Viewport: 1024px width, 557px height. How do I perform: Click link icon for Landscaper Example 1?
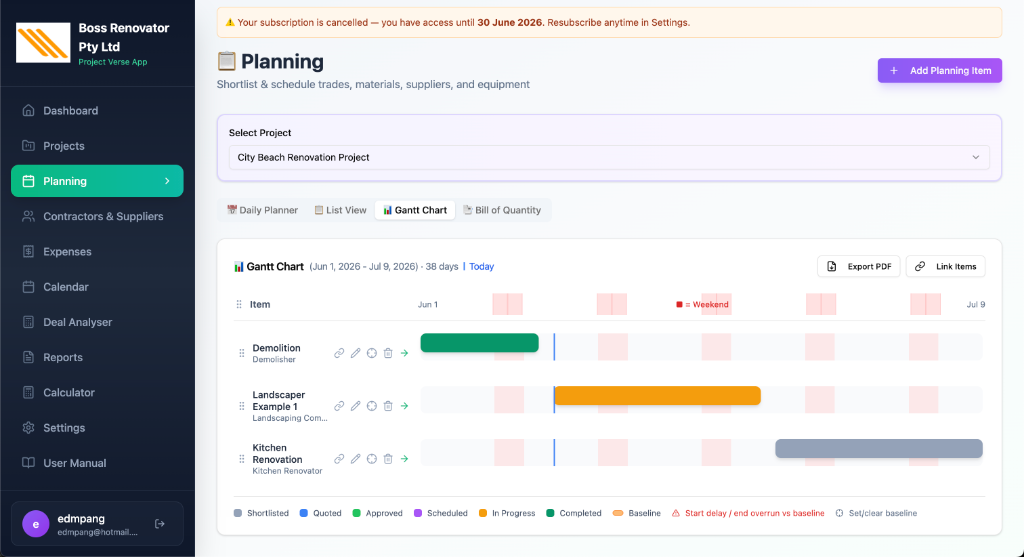[339, 406]
